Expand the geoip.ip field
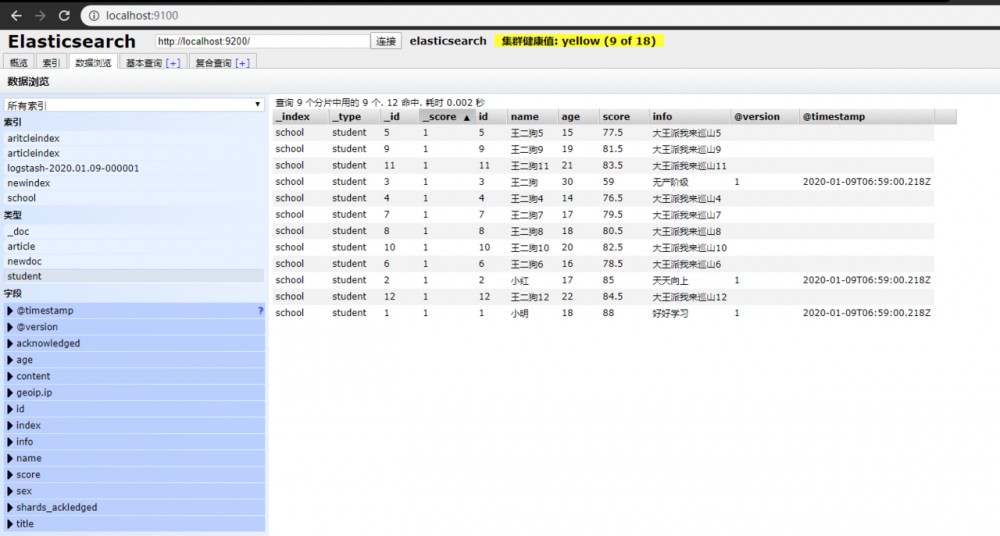This screenshot has height=536, width=1000. 10,392
